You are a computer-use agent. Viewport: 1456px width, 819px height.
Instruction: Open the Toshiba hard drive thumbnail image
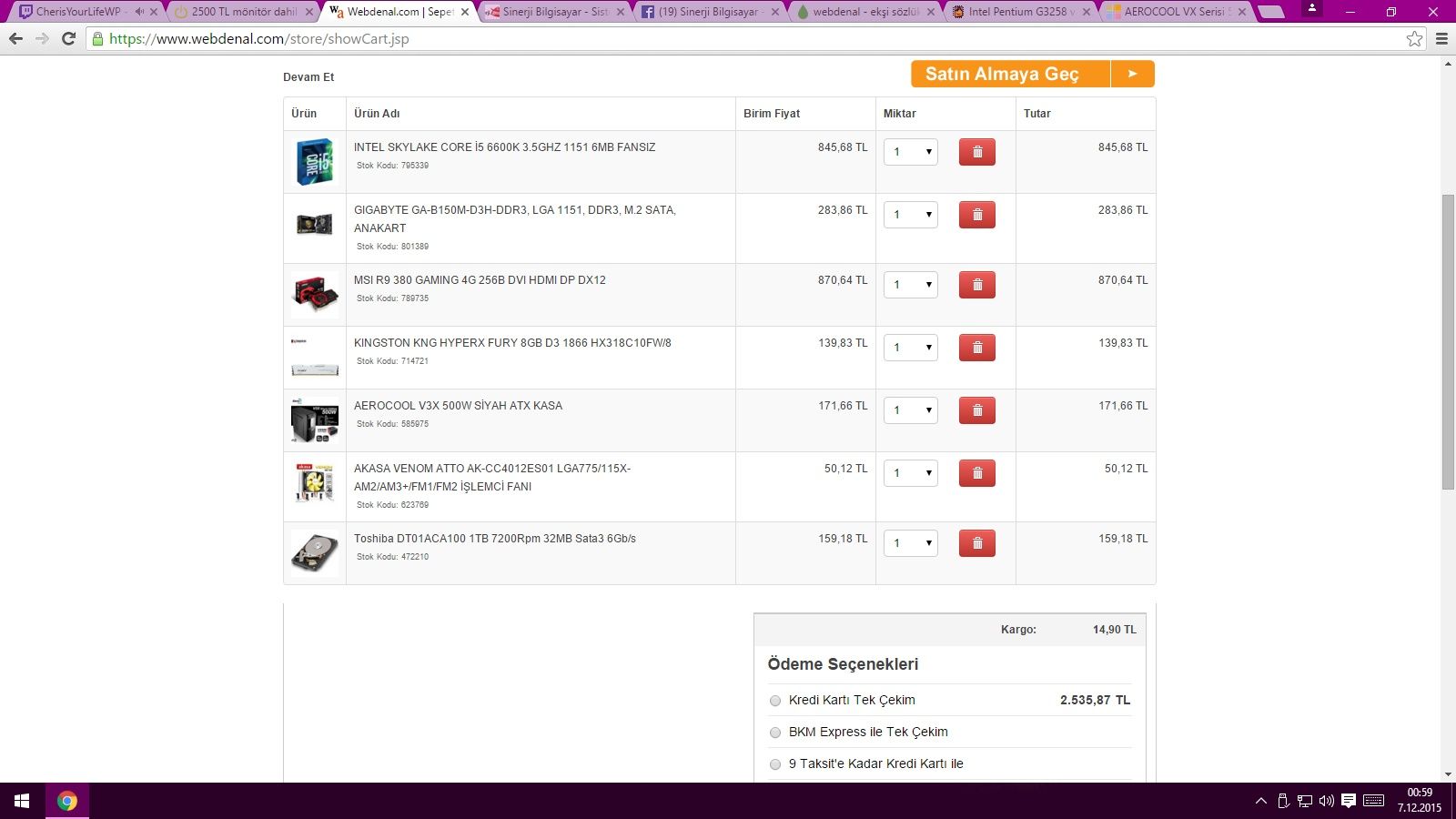(x=315, y=553)
